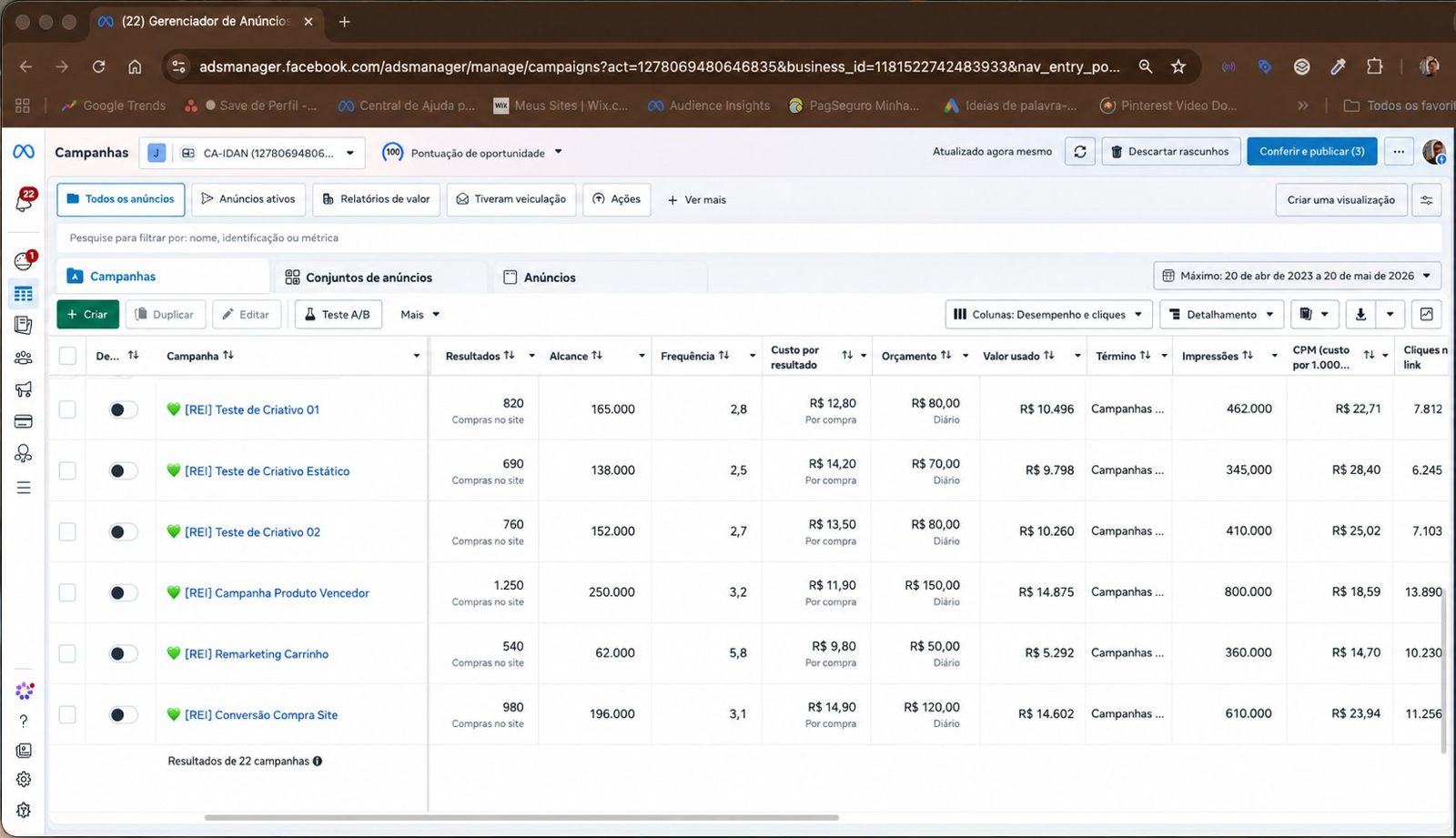This screenshot has height=838, width=1456.
Task: Click the info icon beside Resultados de 22 campanhas
Action: (x=318, y=762)
